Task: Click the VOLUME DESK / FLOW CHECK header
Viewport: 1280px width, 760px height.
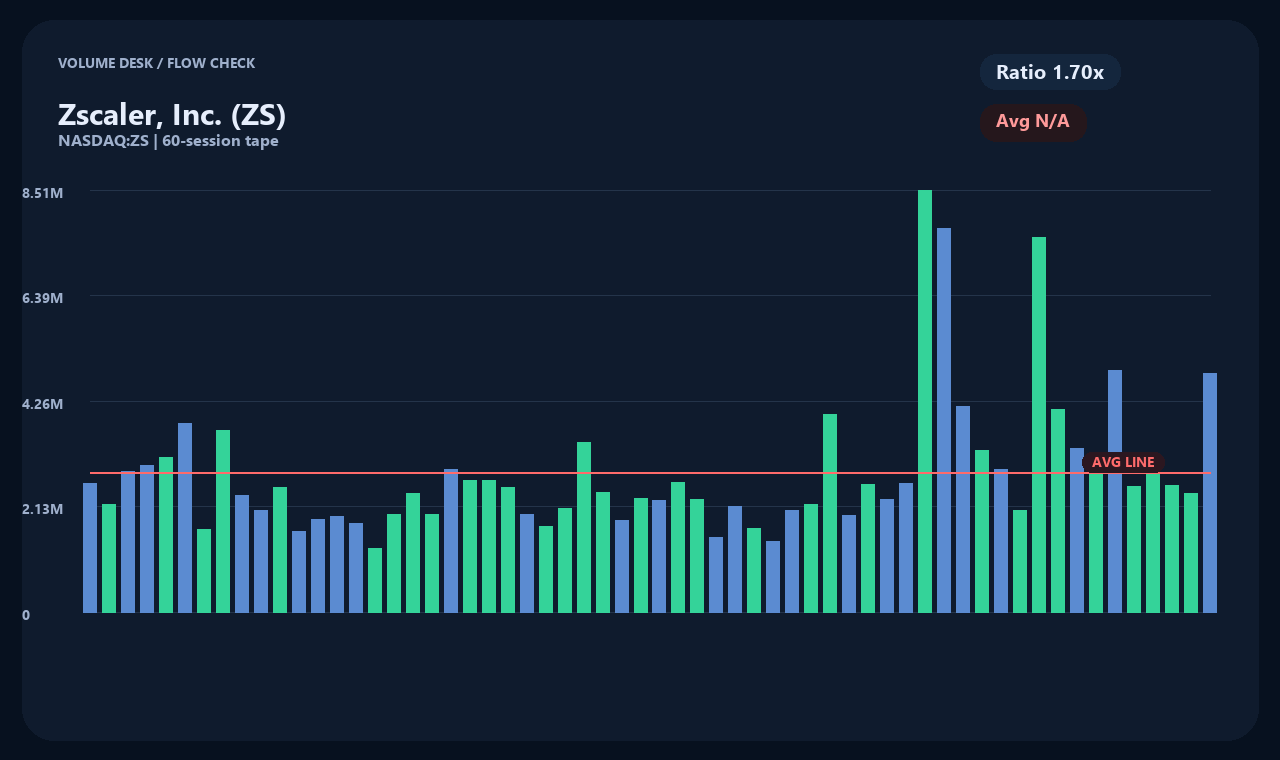Action: [156, 63]
